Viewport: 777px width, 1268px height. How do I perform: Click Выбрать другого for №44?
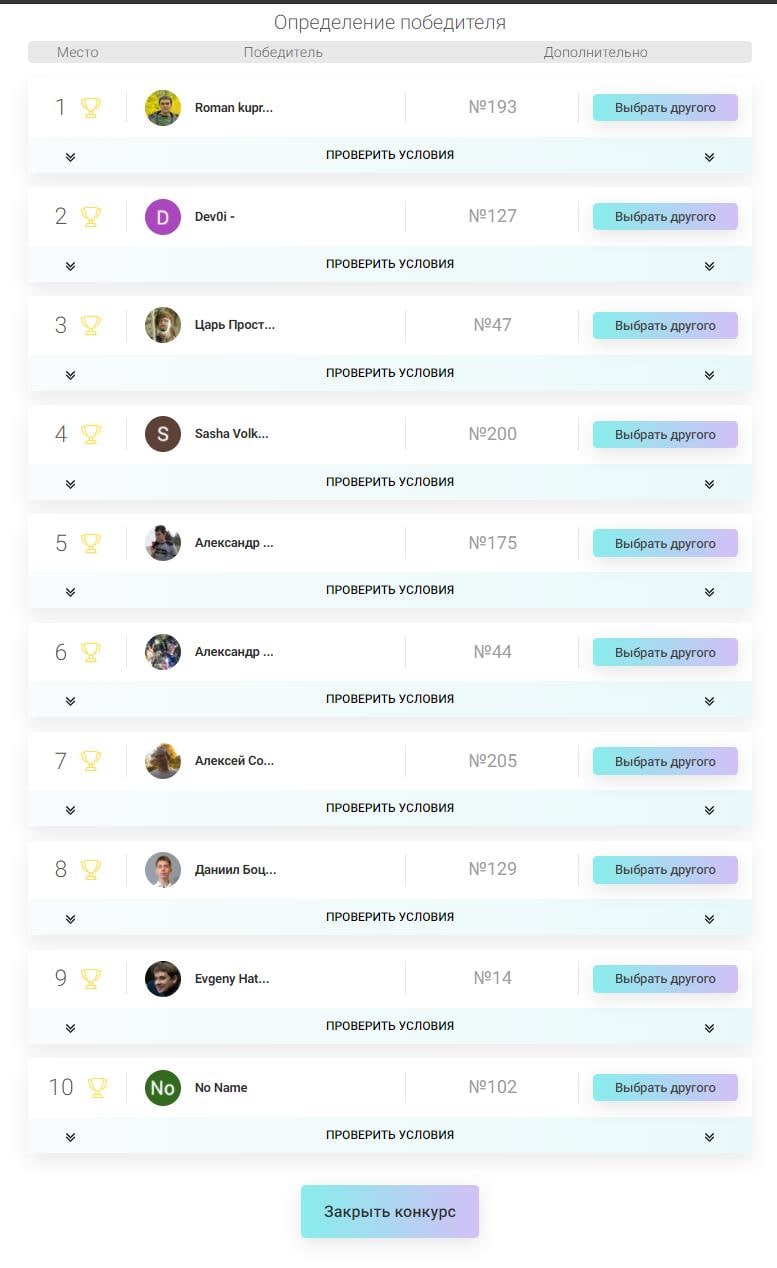[665, 652]
